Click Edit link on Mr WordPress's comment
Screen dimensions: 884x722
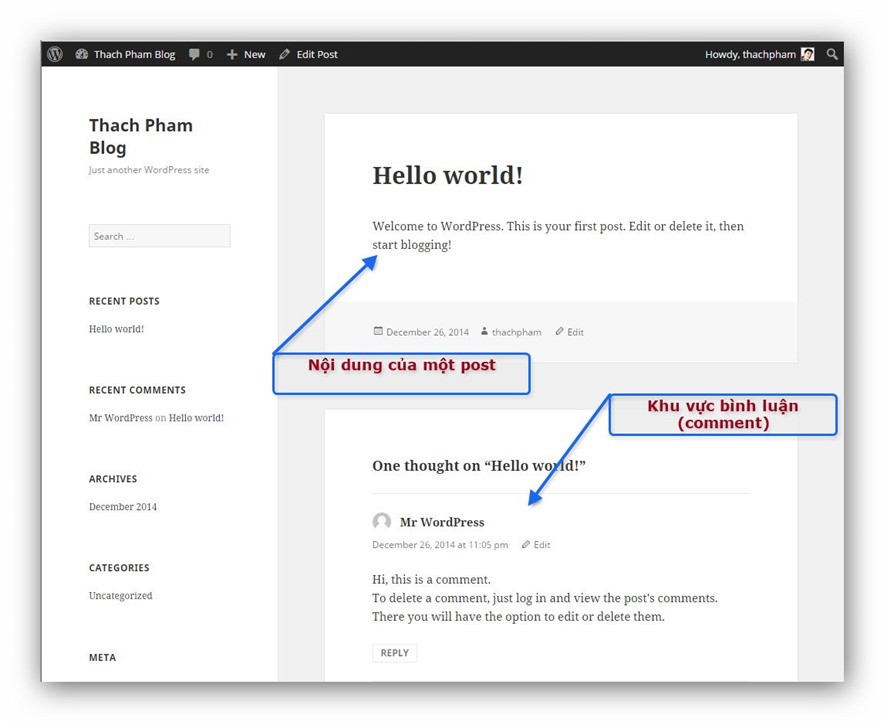click(542, 544)
